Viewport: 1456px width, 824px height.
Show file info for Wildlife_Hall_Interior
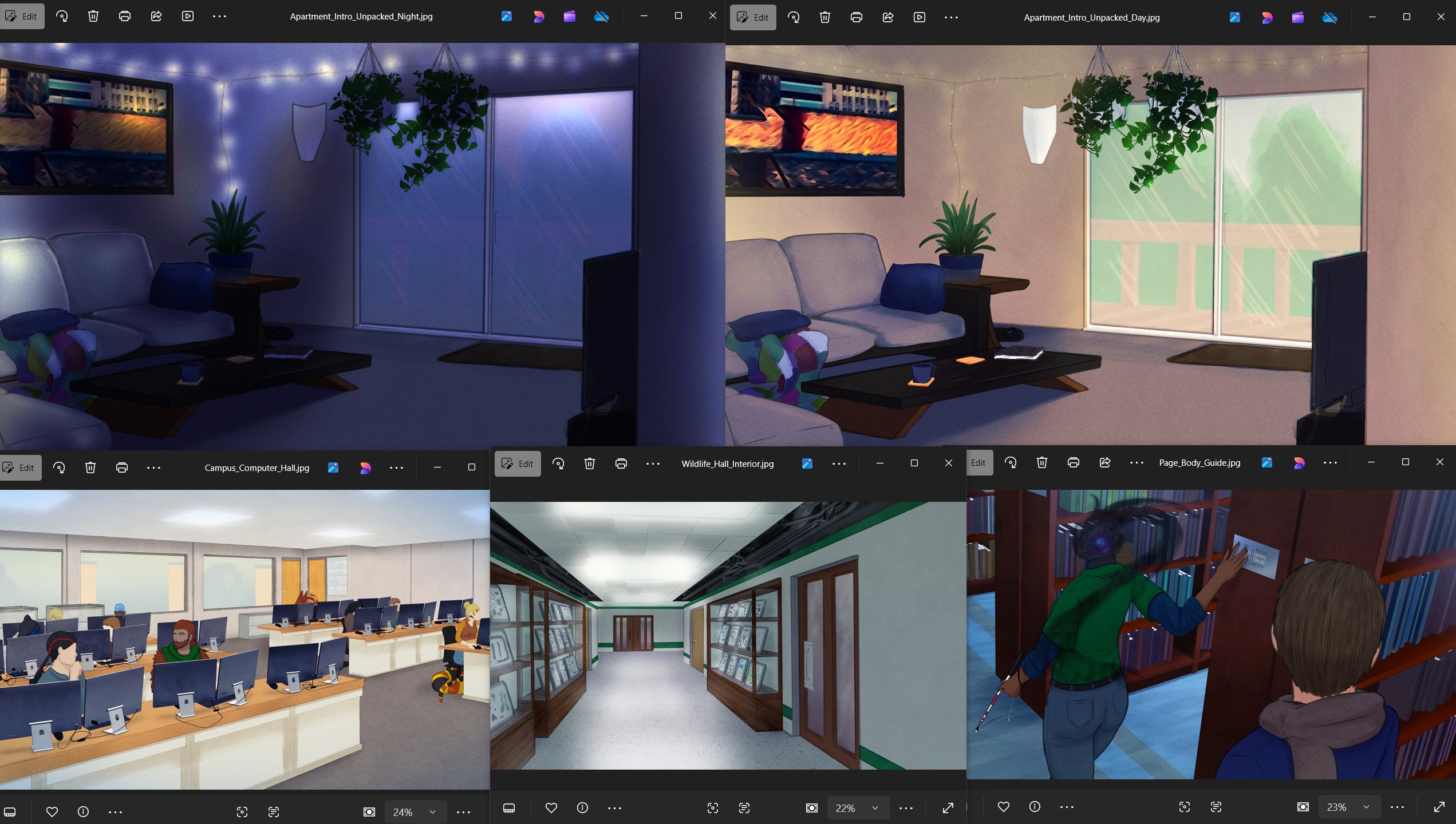click(x=582, y=808)
